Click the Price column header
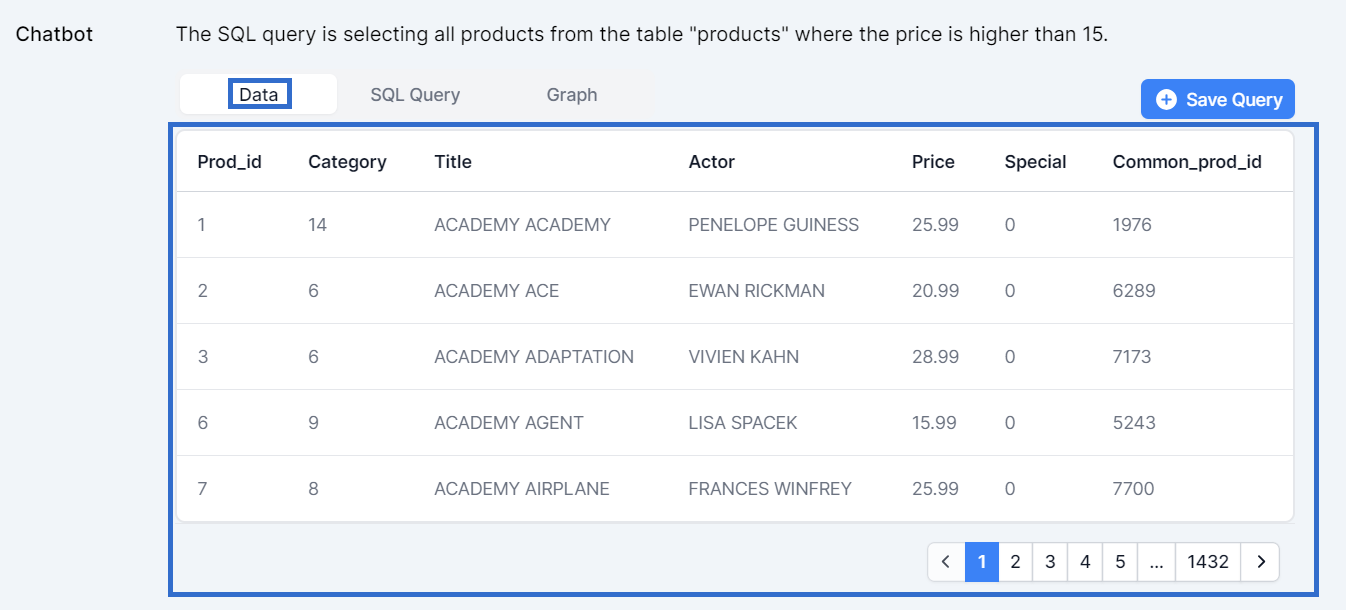This screenshot has width=1346, height=610. click(933, 162)
